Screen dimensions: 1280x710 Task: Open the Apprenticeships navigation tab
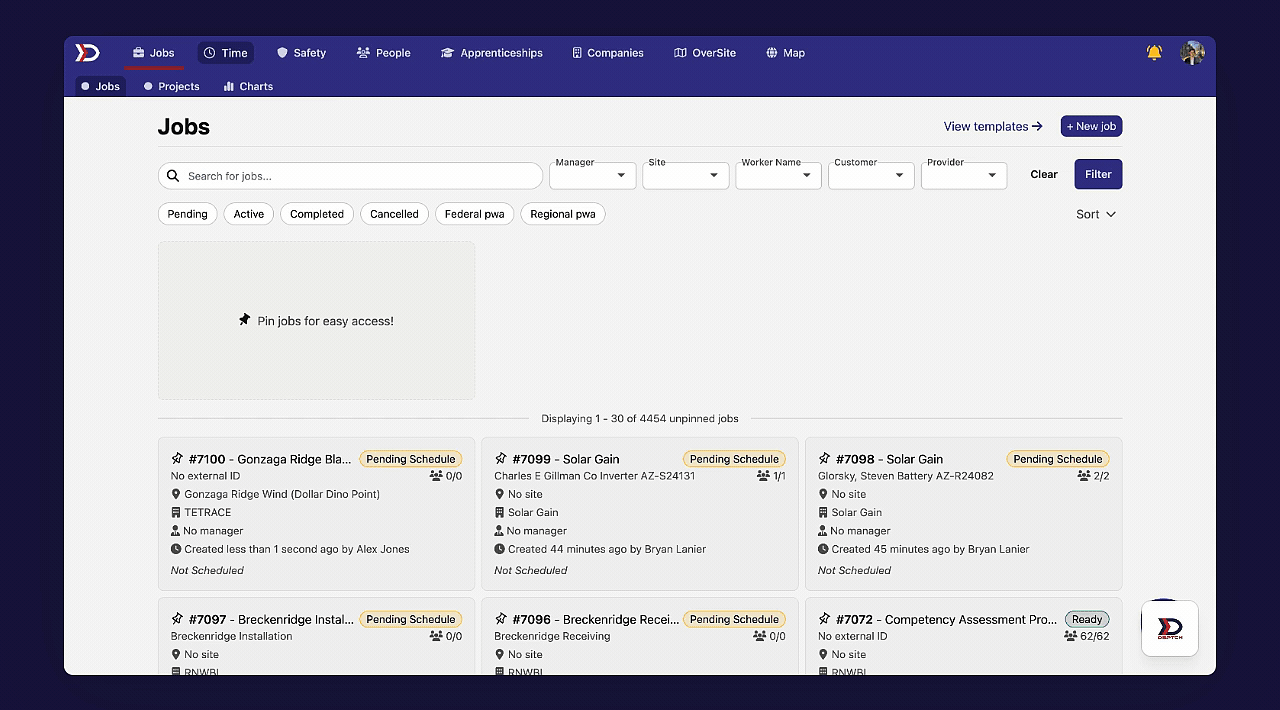tap(491, 53)
